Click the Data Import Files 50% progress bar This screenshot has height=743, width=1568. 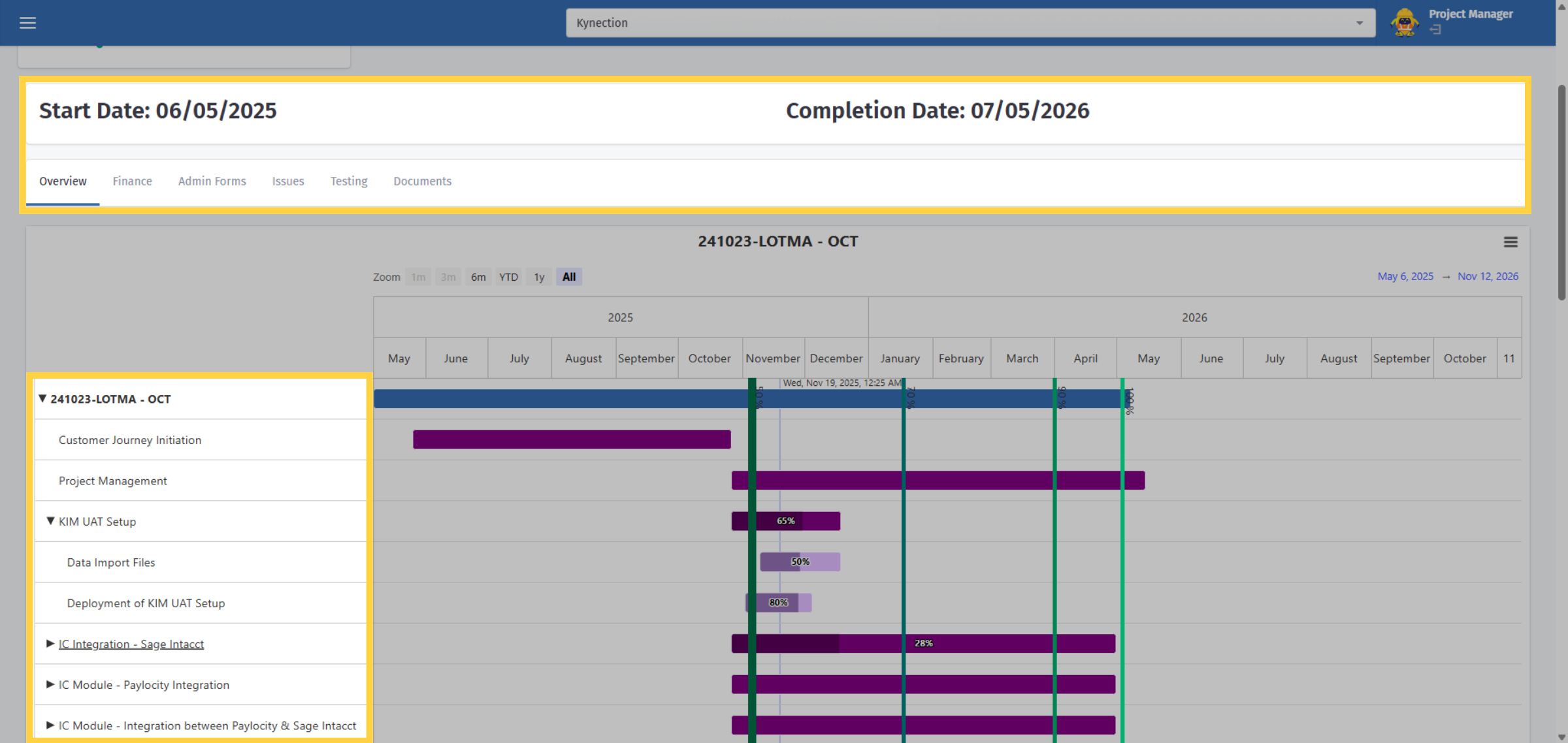point(800,561)
